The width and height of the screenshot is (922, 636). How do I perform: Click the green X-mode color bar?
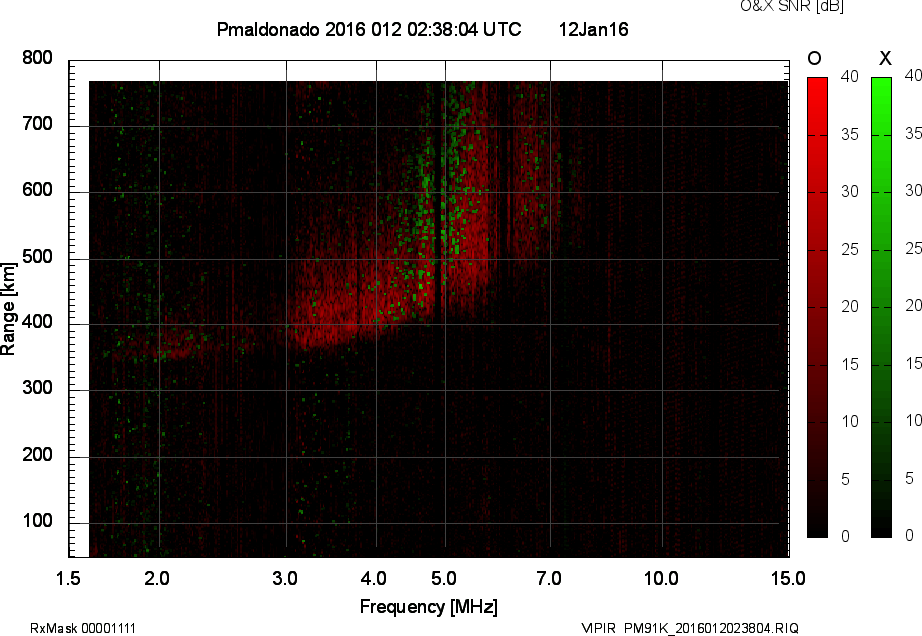881,307
